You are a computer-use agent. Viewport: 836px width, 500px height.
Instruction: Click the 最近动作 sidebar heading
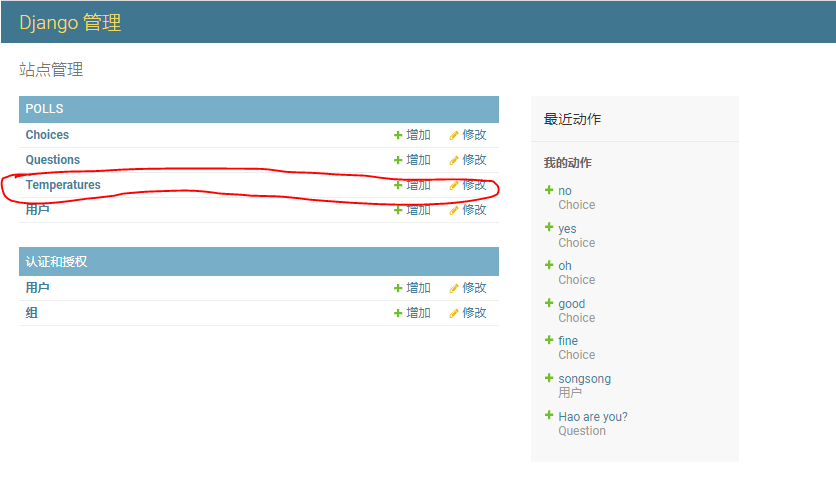tap(572, 119)
